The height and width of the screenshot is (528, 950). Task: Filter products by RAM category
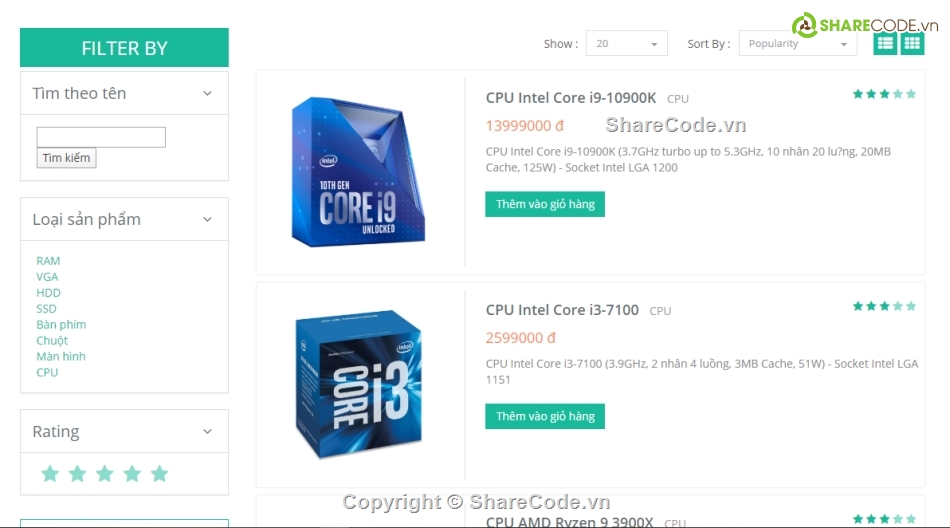click(48, 261)
